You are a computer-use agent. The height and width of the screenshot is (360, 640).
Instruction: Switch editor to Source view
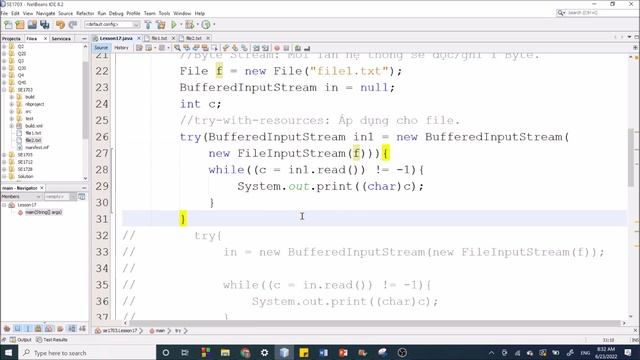click(x=101, y=48)
